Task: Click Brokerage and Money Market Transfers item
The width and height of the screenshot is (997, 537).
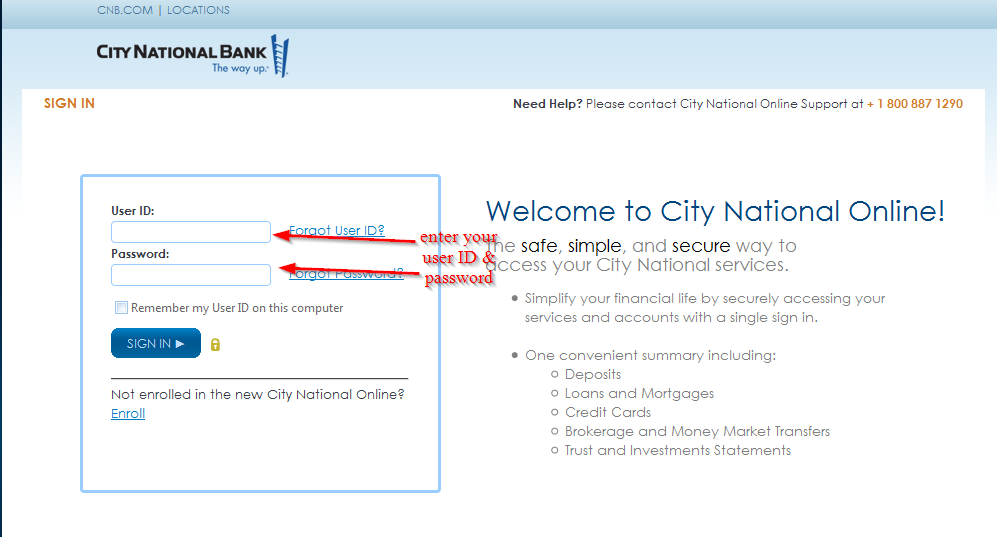Action: coord(698,432)
